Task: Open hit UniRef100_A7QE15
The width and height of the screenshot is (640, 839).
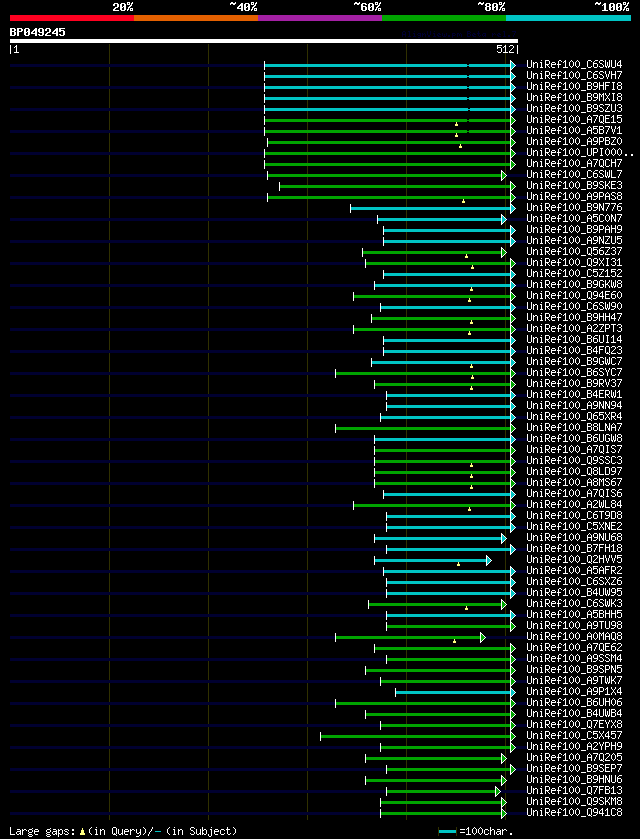Action: (x=574, y=120)
